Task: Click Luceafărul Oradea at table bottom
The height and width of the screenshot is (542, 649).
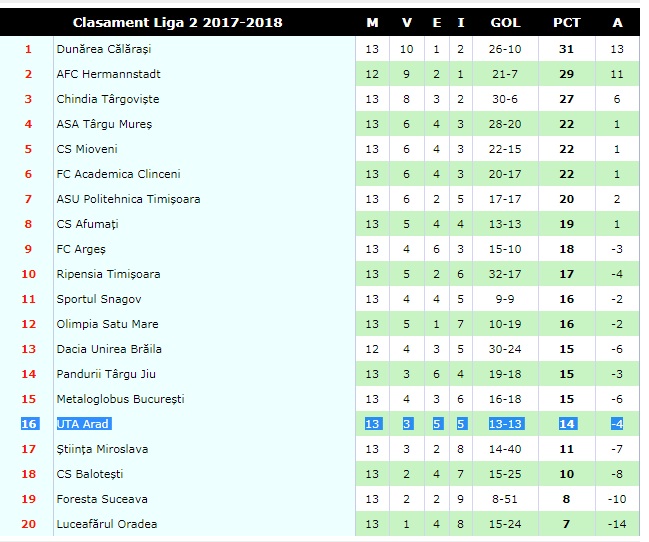Action: pyautogui.click(x=107, y=524)
